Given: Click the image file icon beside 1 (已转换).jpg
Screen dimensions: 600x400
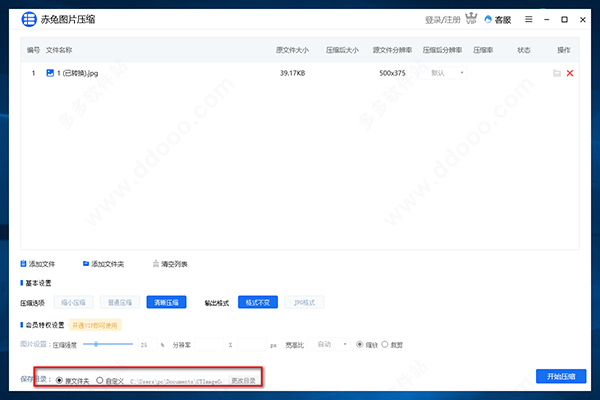Looking at the screenshot, I should coord(50,73).
